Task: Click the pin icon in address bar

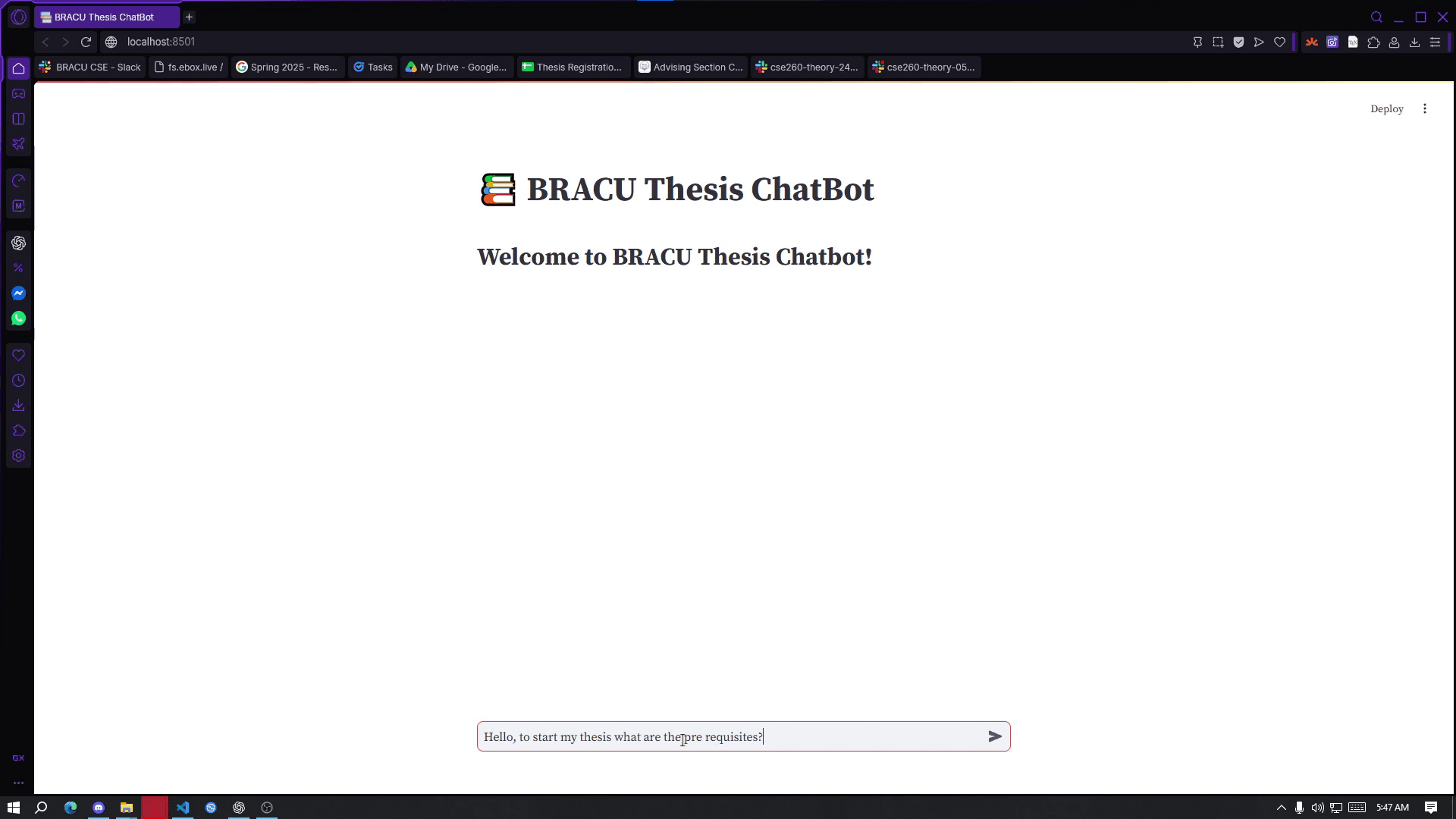Action: [1197, 42]
